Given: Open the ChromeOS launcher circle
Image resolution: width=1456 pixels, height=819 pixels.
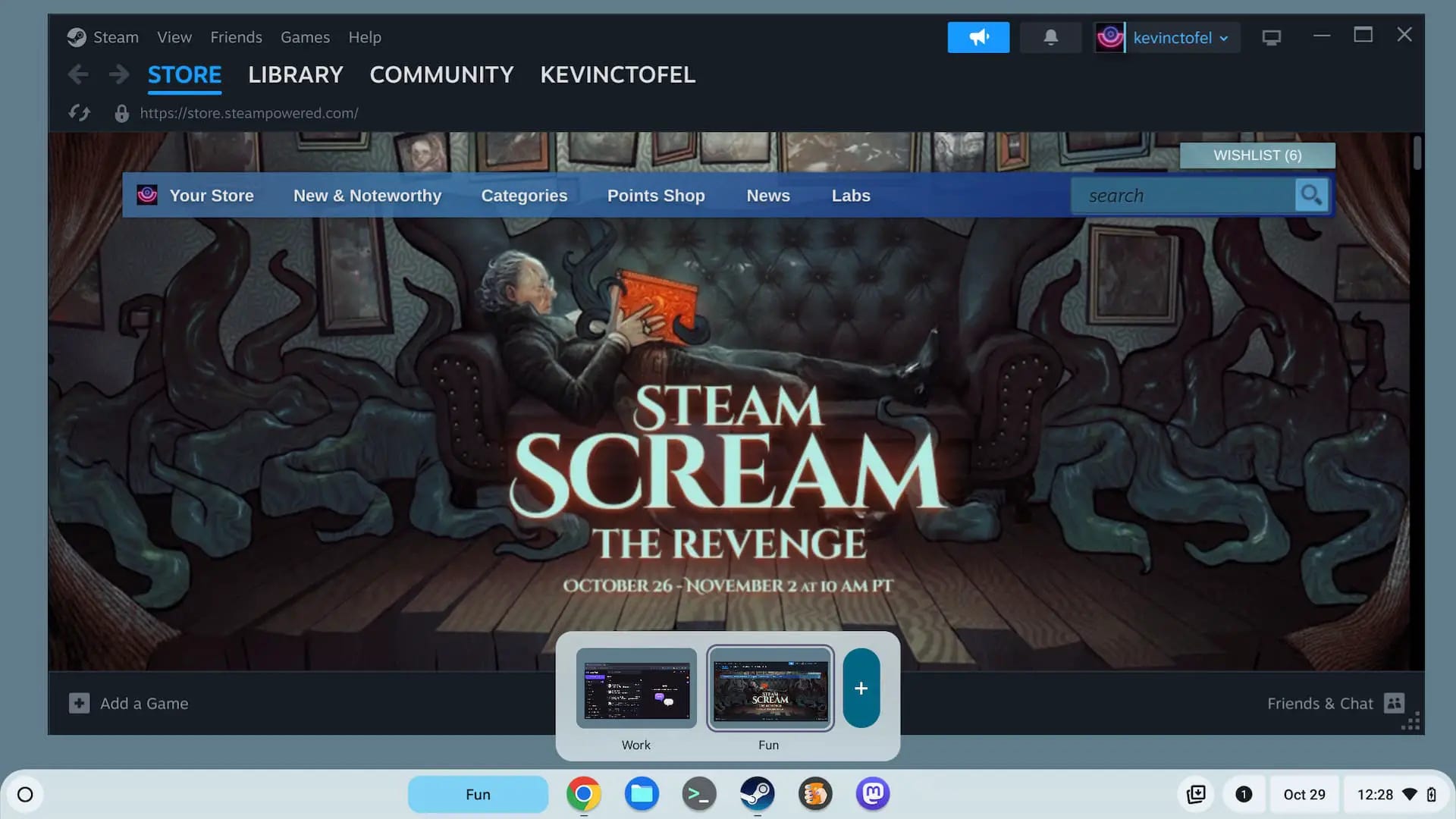Looking at the screenshot, I should tap(25, 794).
